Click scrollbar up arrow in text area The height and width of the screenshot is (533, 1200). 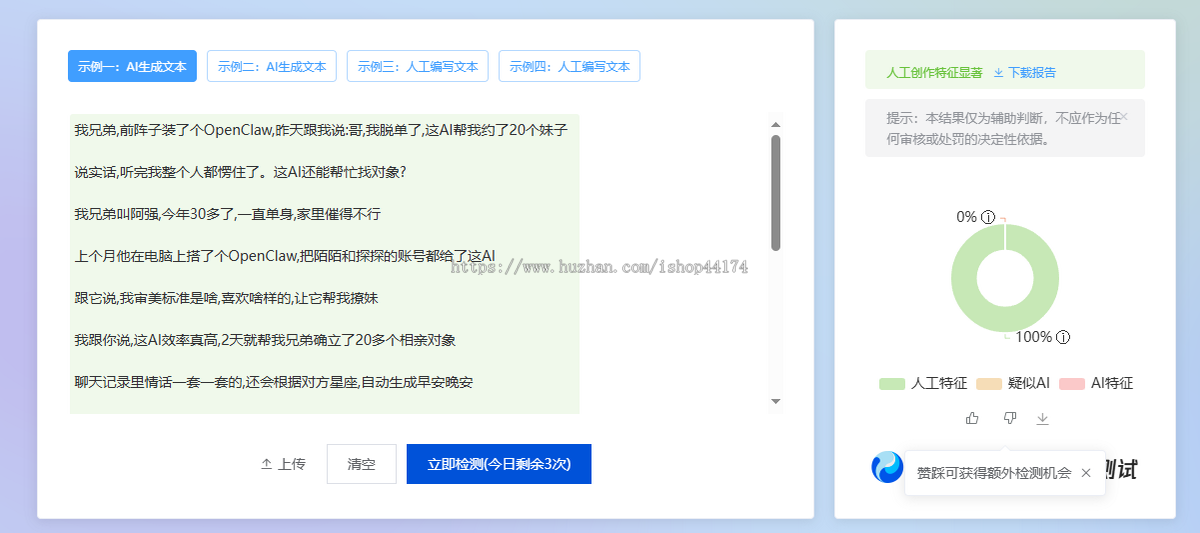tap(775, 125)
